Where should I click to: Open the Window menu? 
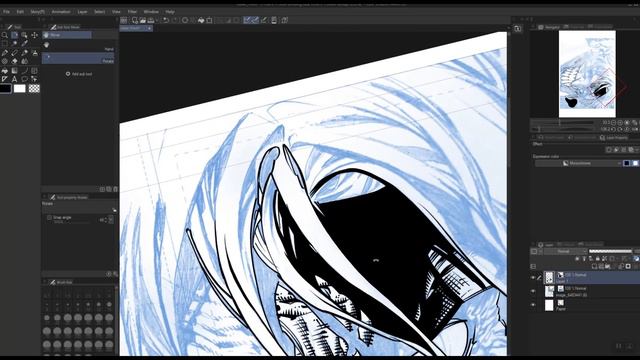point(151,12)
